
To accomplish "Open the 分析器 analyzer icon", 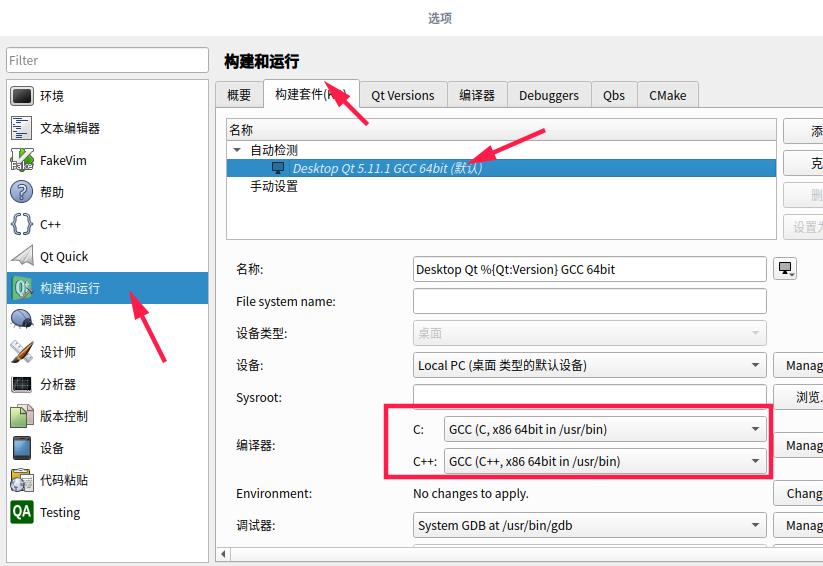I will click(22, 384).
